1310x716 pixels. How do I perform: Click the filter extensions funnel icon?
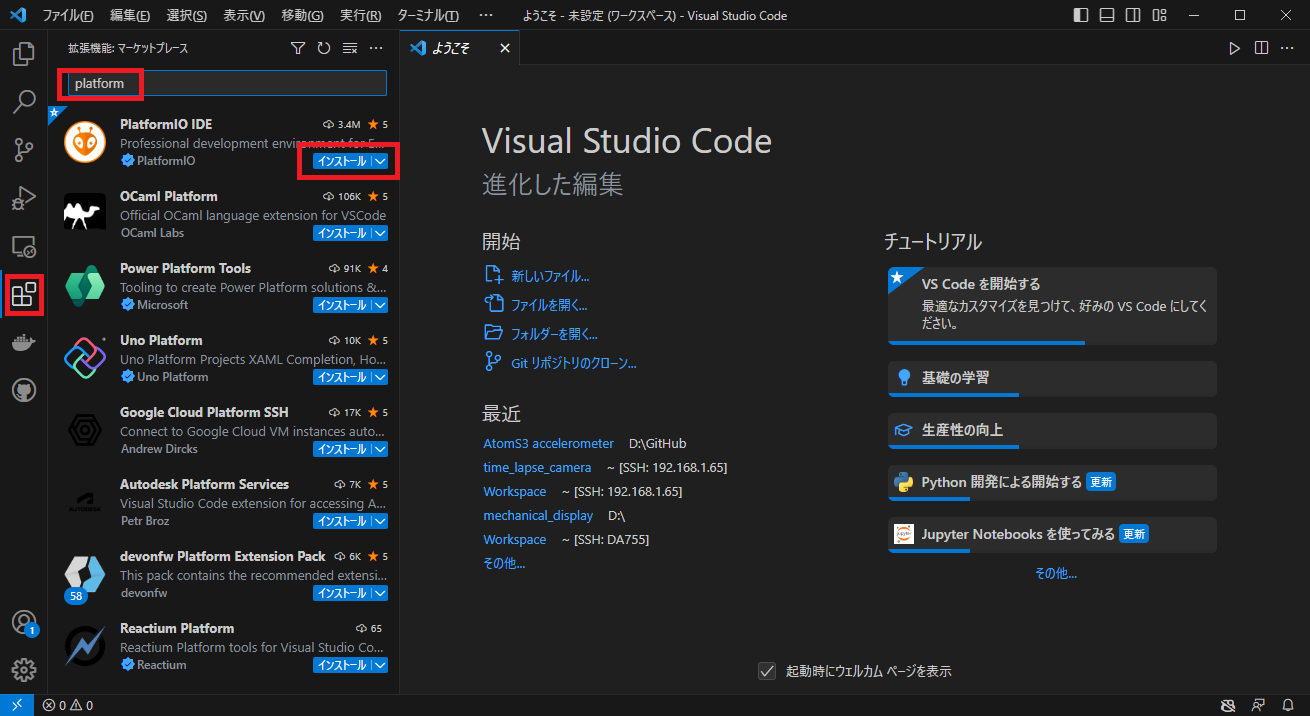point(297,48)
